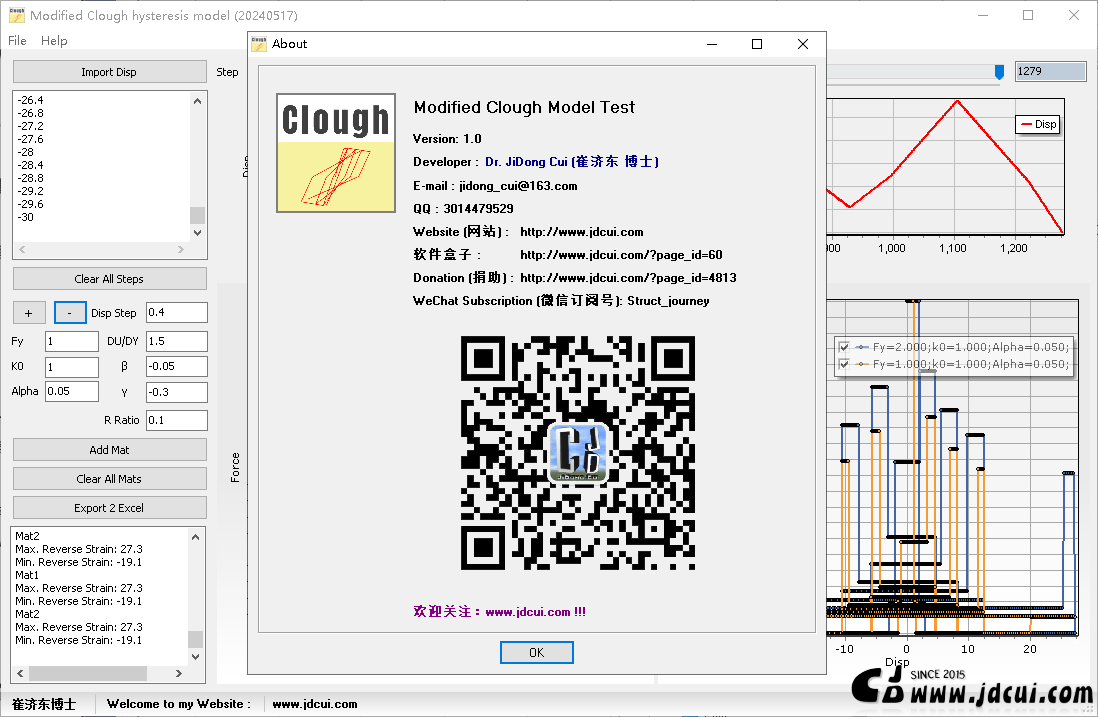Click the R Ratio input field
The width and height of the screenshot is (1098, 717).
click(x=176, y=420)
